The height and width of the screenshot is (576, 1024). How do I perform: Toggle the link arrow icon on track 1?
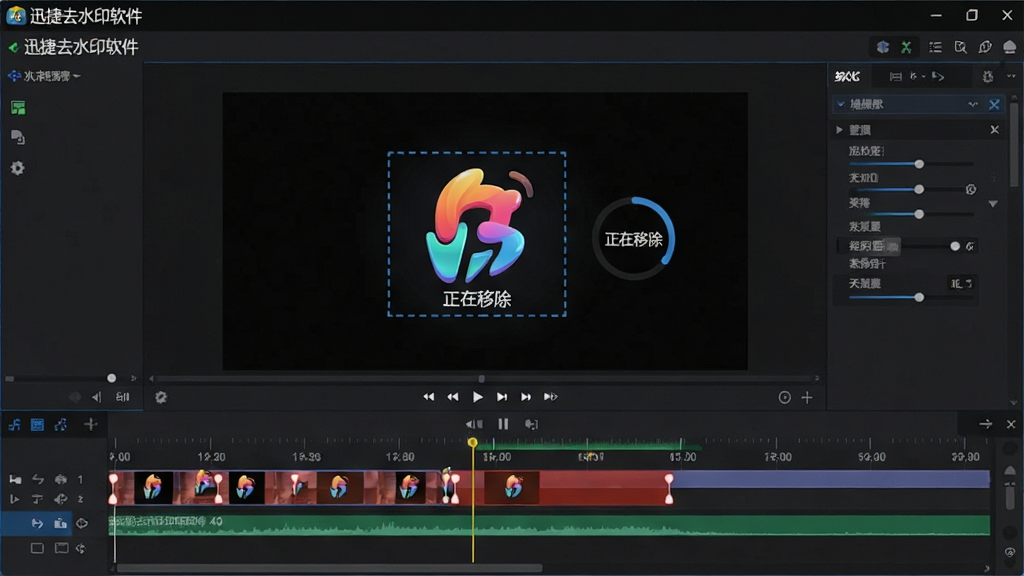pos(38,479)
